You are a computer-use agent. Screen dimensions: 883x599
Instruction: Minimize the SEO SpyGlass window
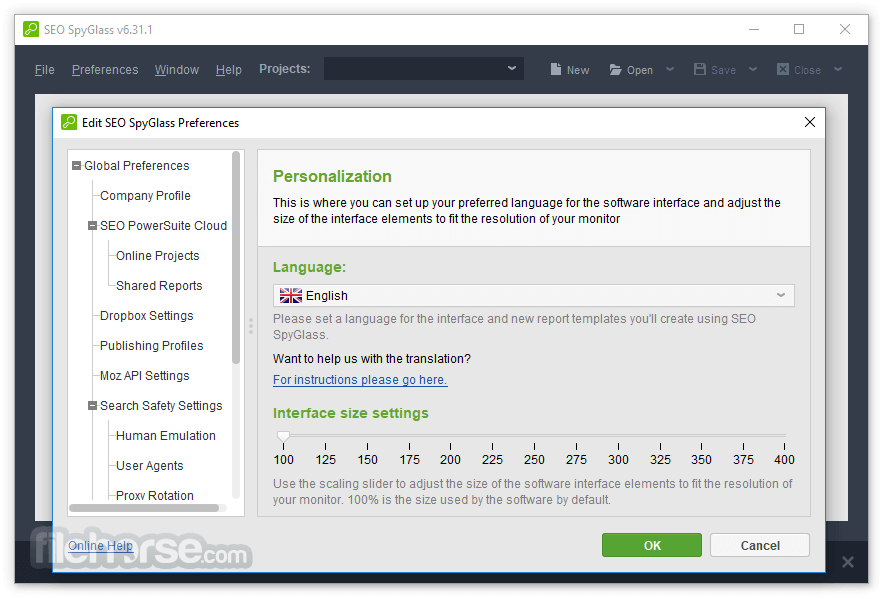tap(754, 29)
